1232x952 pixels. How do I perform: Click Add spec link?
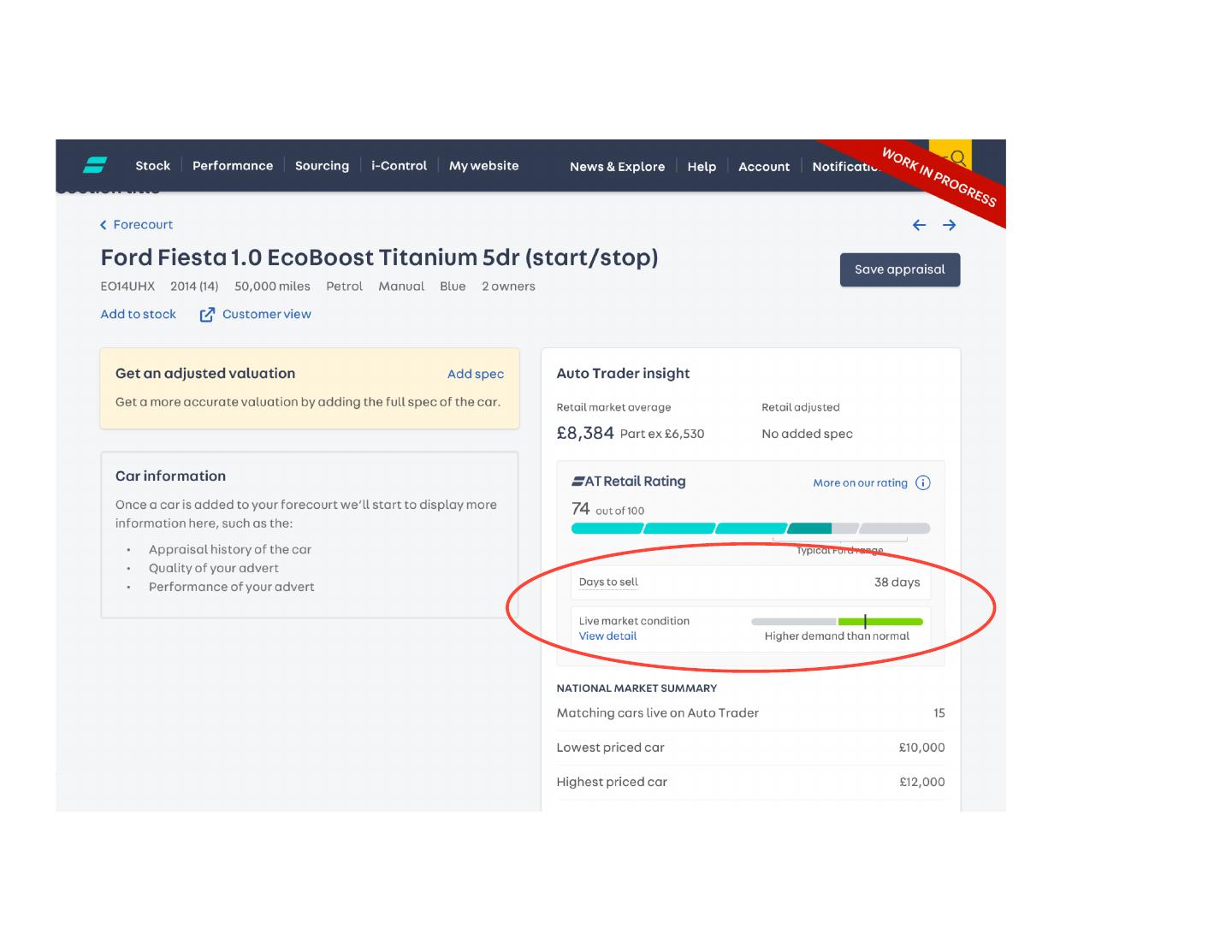(476, 374)
